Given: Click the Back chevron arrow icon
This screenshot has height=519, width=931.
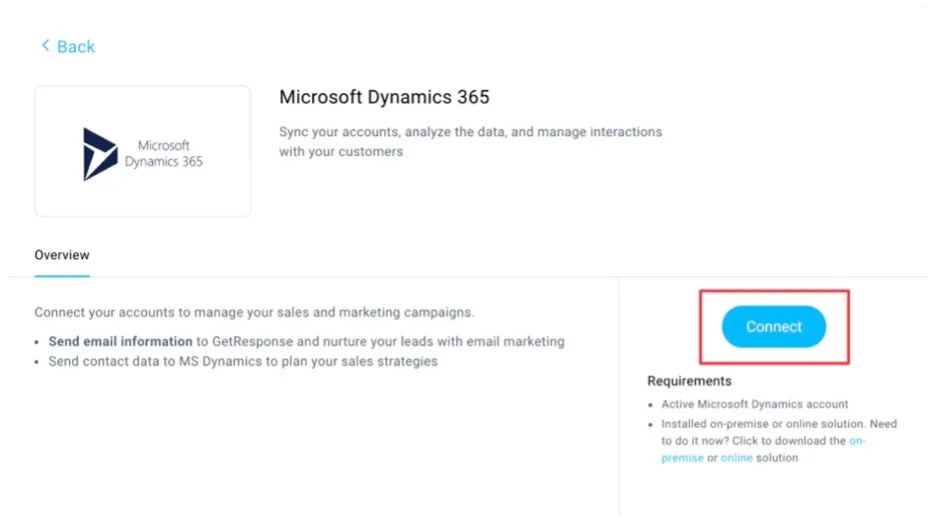Looking at the screenshot, I should point(44,46).
